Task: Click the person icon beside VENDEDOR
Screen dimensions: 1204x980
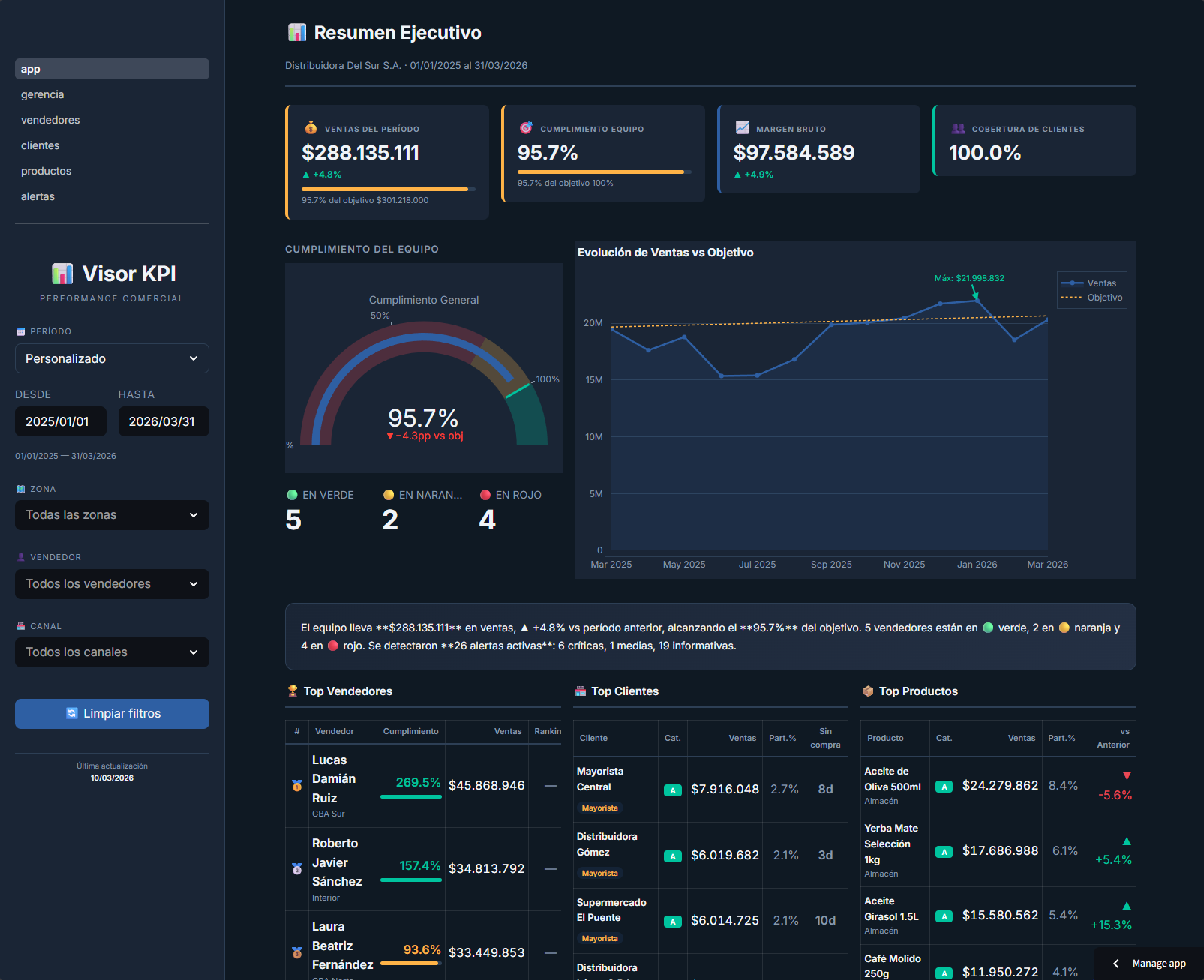Action: (x=20, y=557)
